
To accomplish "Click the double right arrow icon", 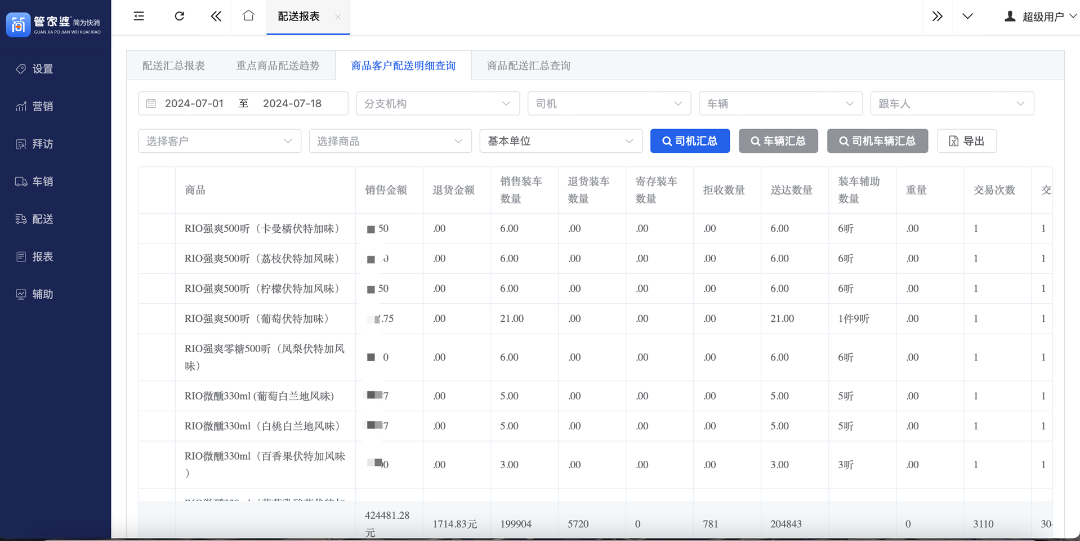I will point(937,16).
